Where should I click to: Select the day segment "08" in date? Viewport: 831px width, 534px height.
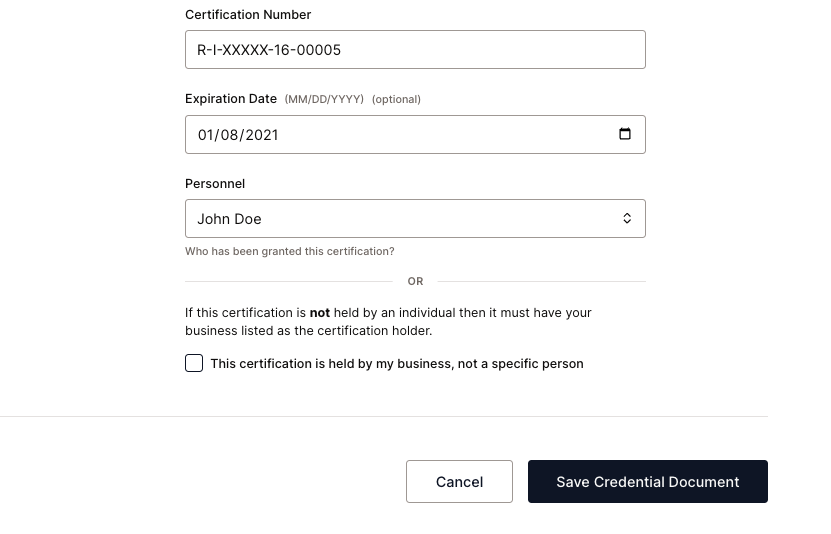pos(231,135)
